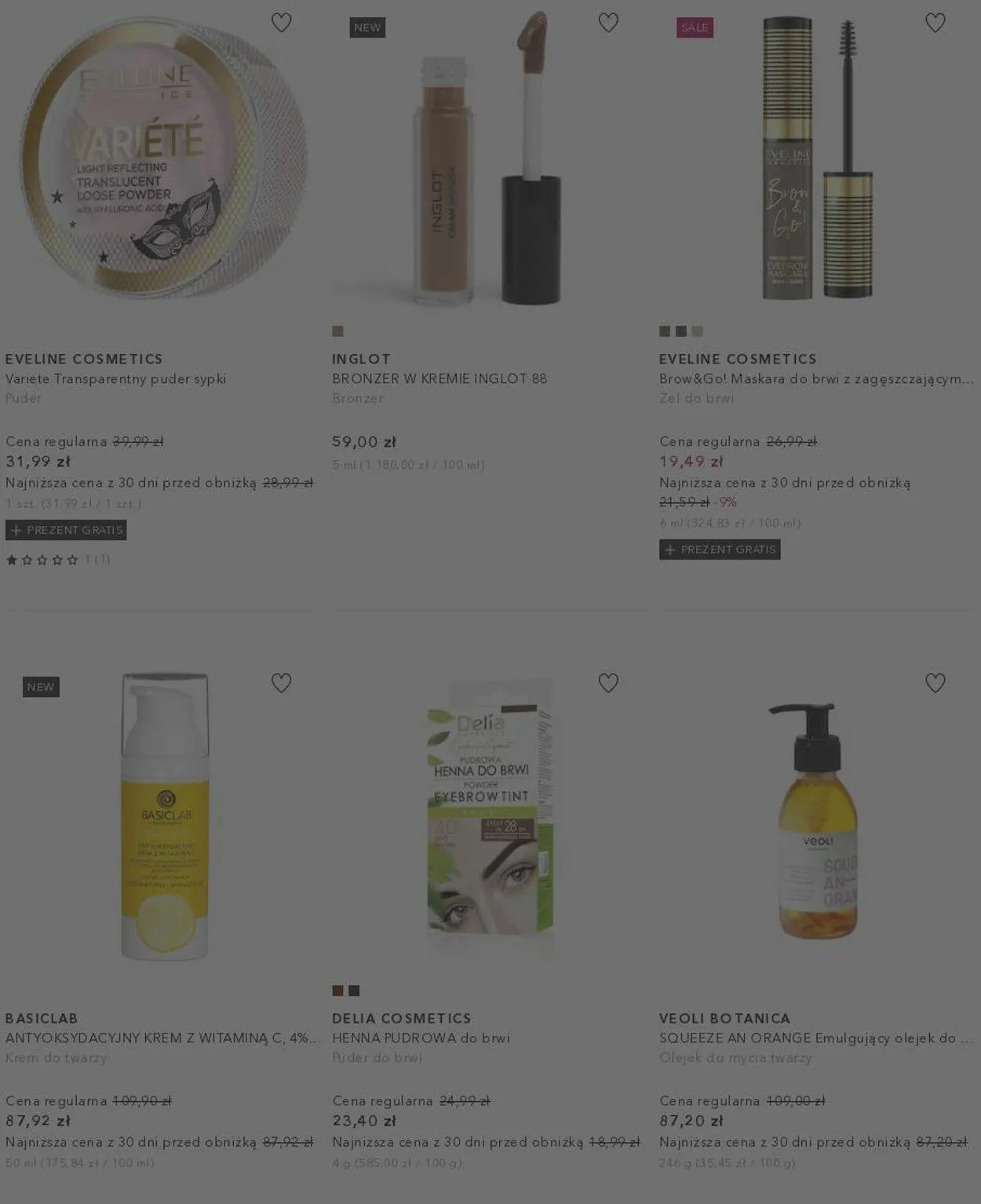Add Veoli Botanica oil to favorites heart
This screenshot has width=981, height=1204.
pos(935,683)
